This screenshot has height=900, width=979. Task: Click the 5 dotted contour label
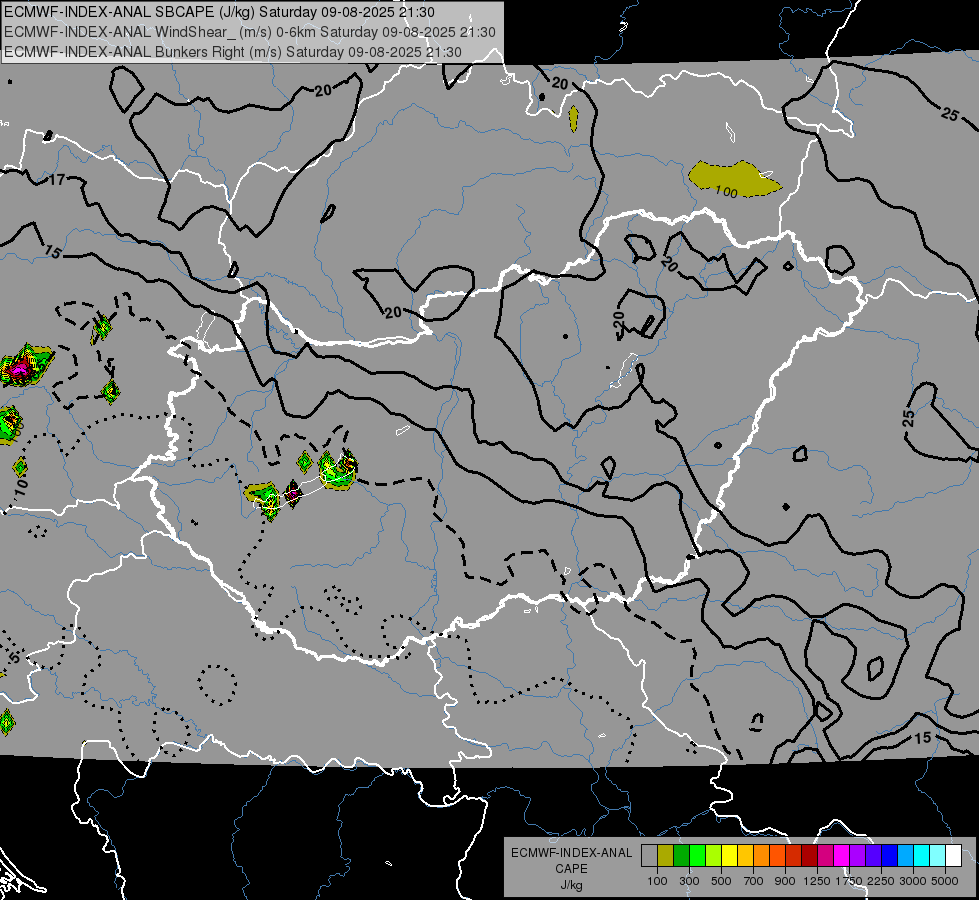15,657
